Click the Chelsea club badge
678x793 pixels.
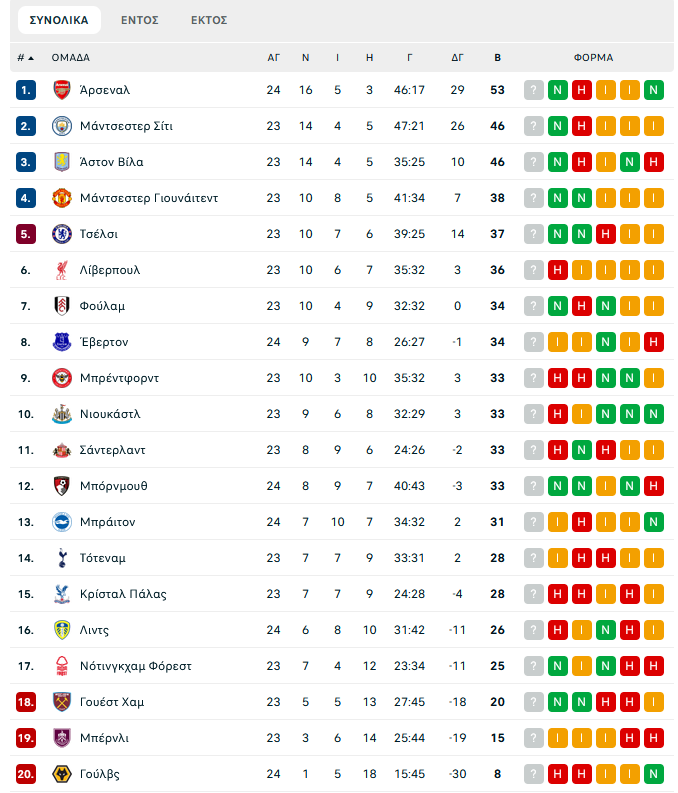tap(62, 234)
